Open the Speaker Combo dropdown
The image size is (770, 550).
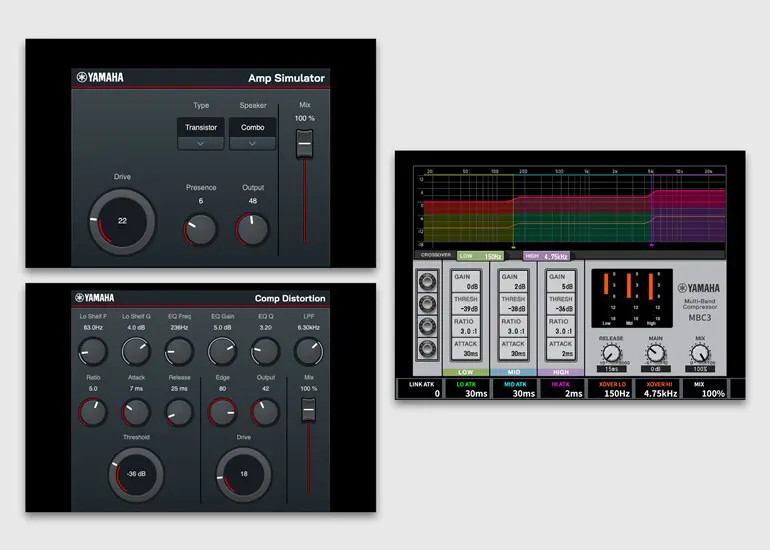tap(252, 127)
